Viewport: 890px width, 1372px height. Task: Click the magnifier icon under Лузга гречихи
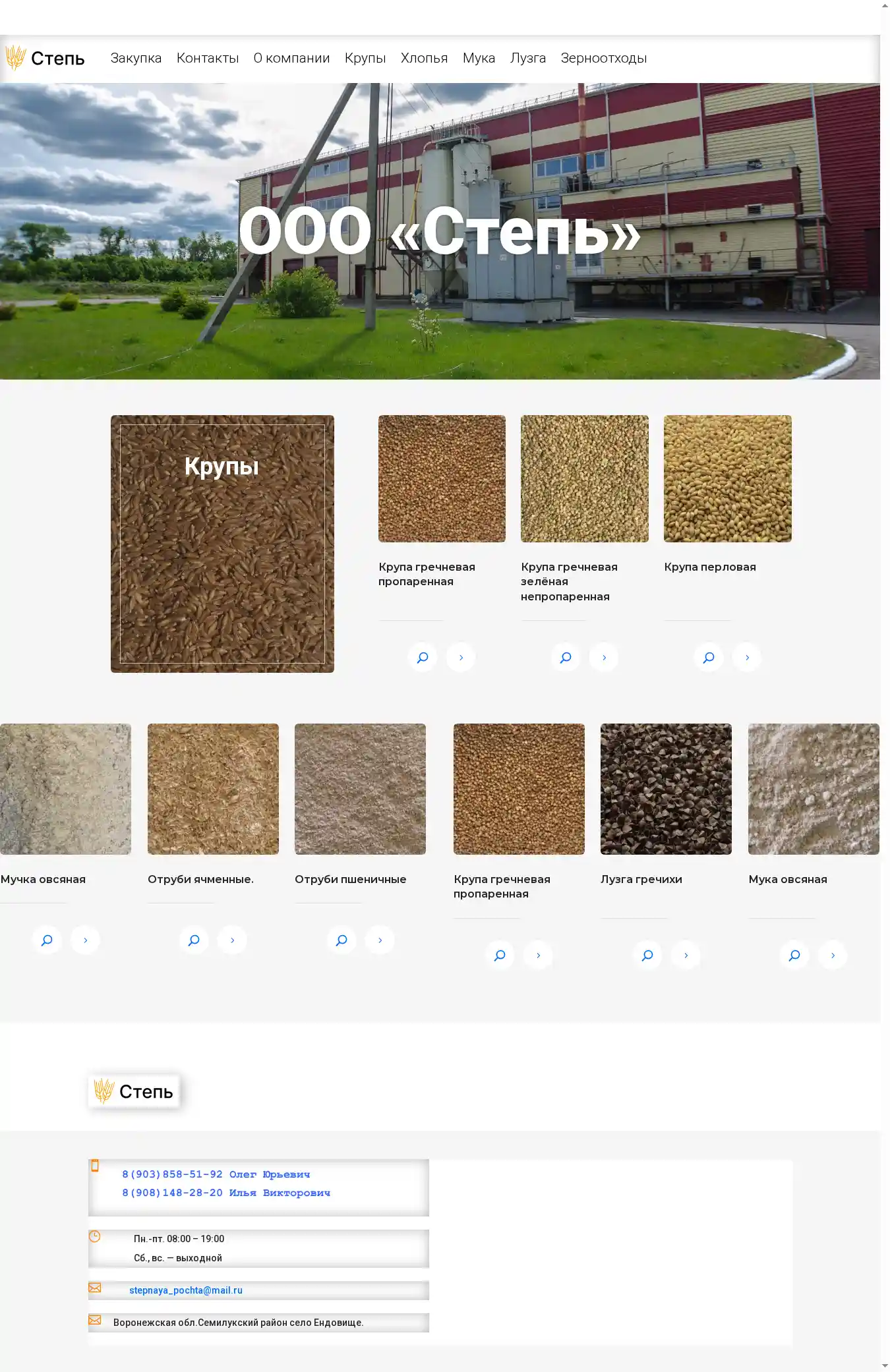point(647,956)
